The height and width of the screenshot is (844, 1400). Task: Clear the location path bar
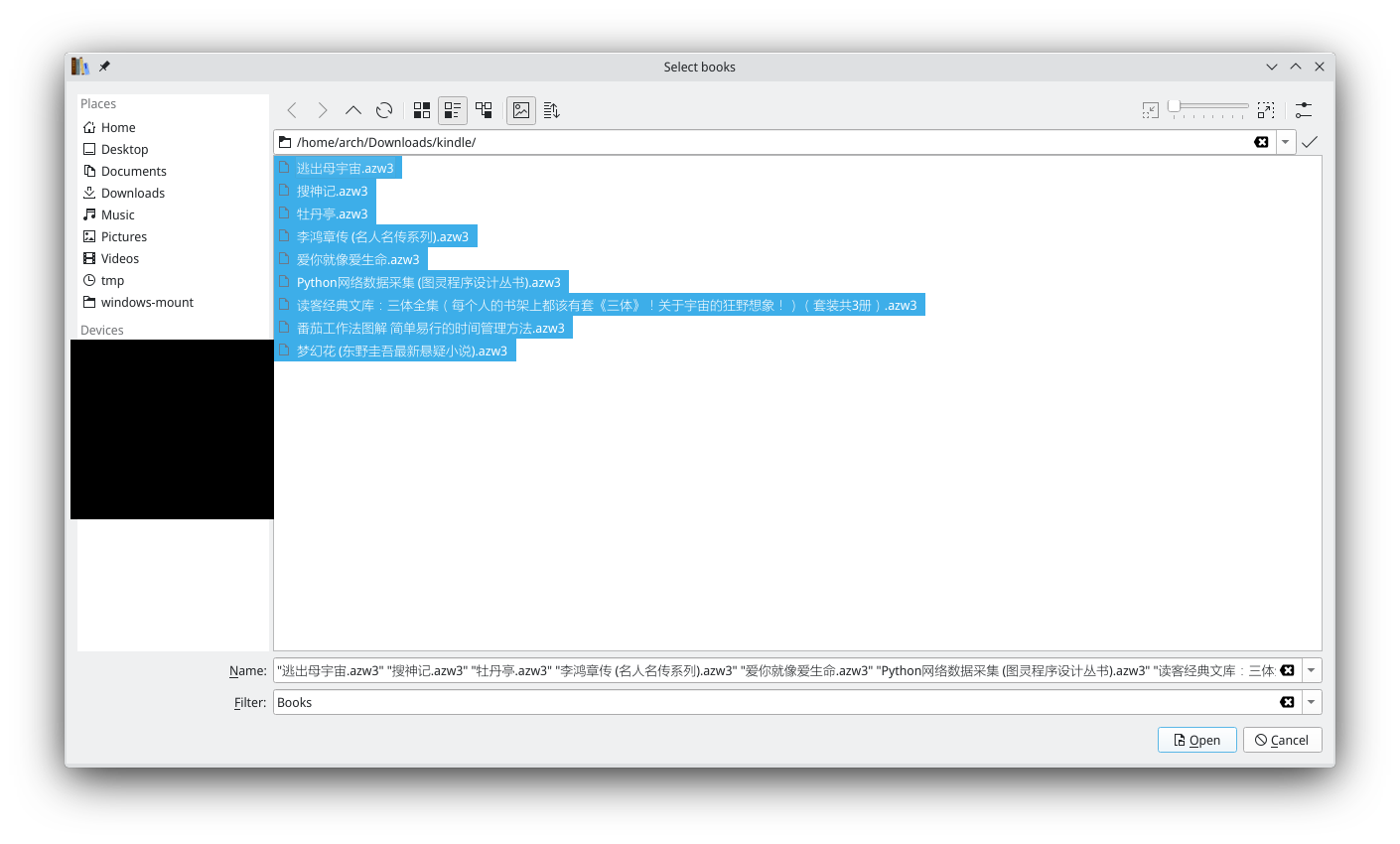(1261, 142)
